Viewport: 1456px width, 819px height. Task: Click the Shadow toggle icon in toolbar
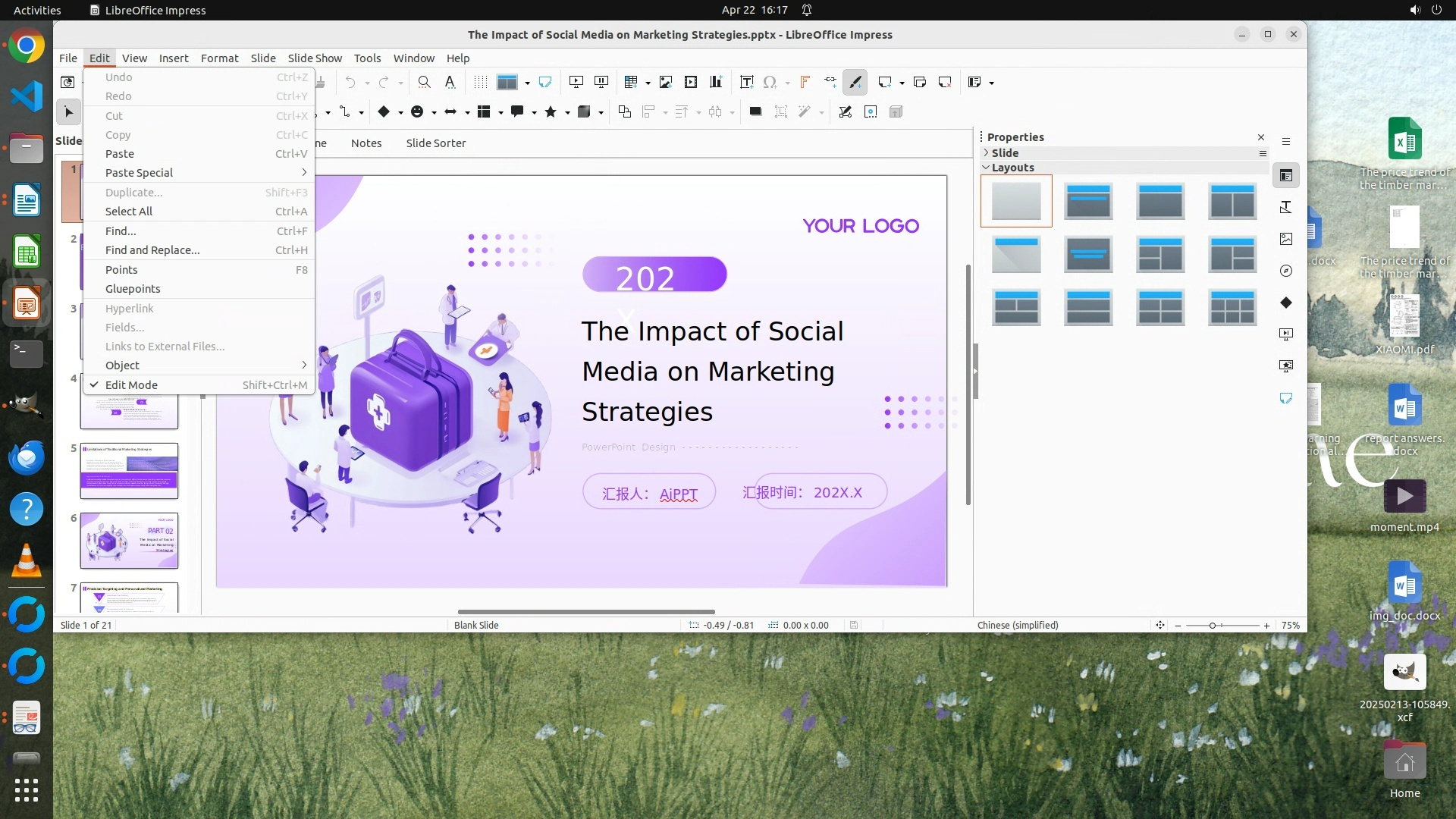pyautogui.click(x=755, y=111)
